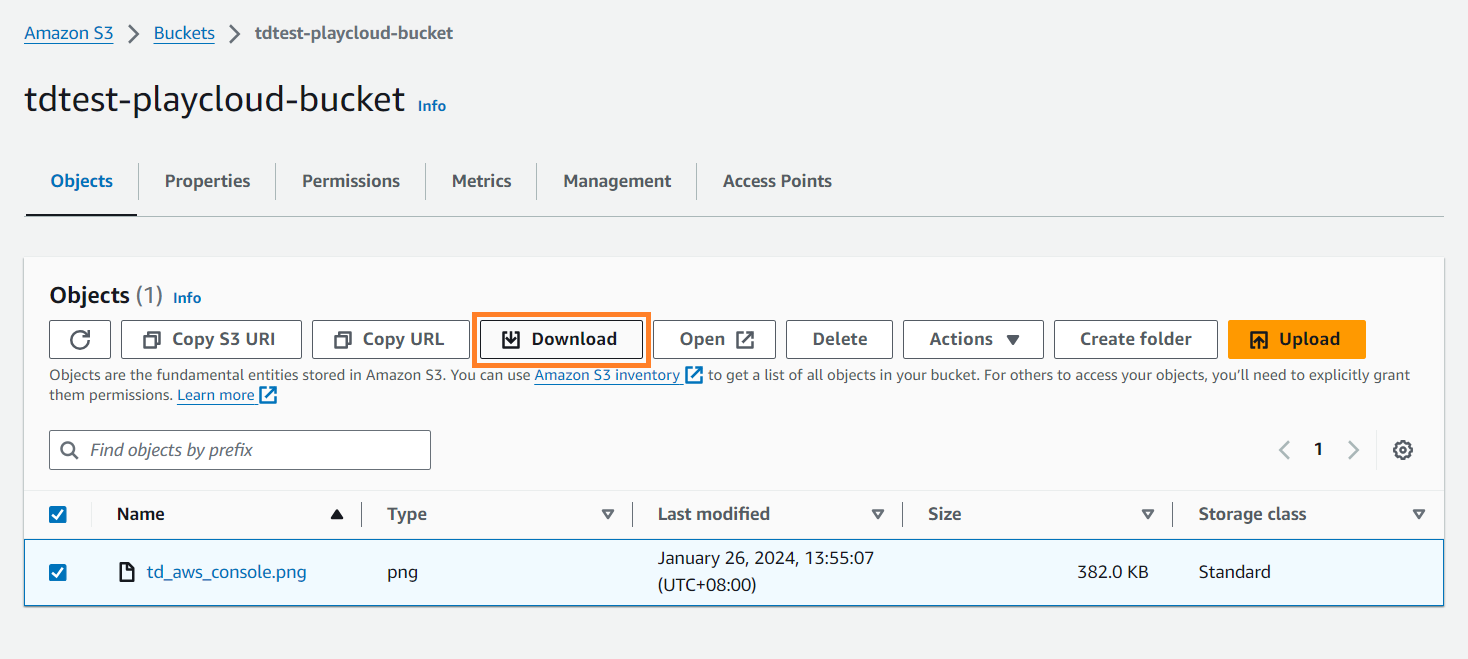Click the orange Upload button

click(x=1296, y=339)
